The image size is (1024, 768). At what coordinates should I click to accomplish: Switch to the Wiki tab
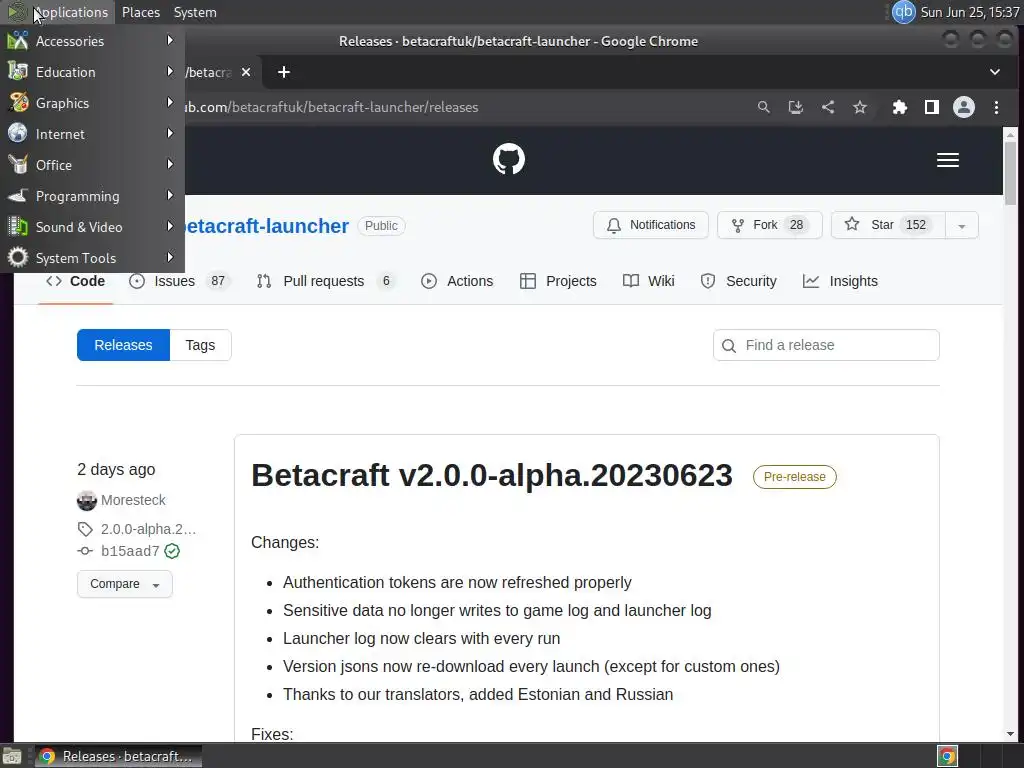coord(648,281)
